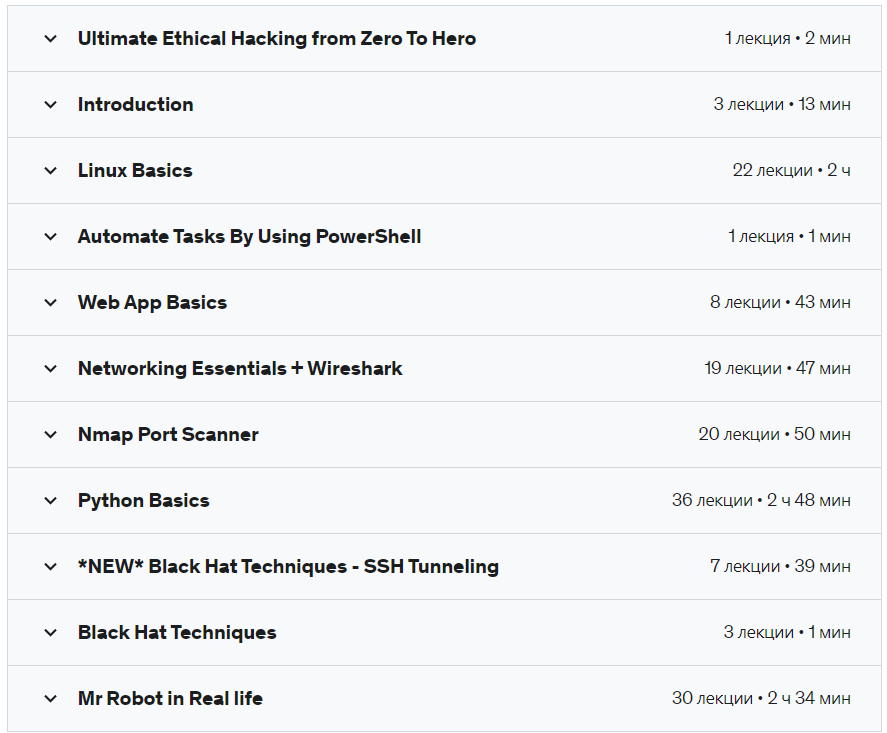Expand Automate Tasks By Using PowerShell chevron

pyautogui.click(x=51, y=237)
